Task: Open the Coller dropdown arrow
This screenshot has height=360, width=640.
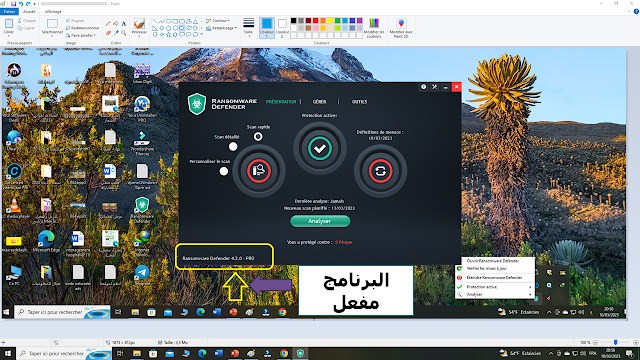Action: [x=9, y=35]
